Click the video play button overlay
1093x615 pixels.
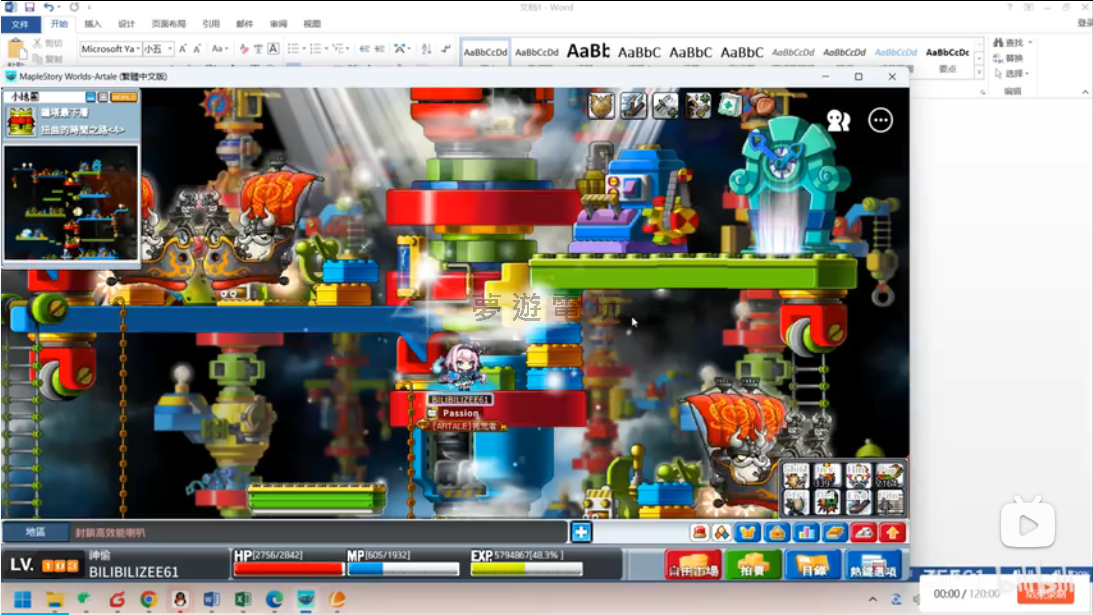pyautogui.click(x=1028, y=525)
